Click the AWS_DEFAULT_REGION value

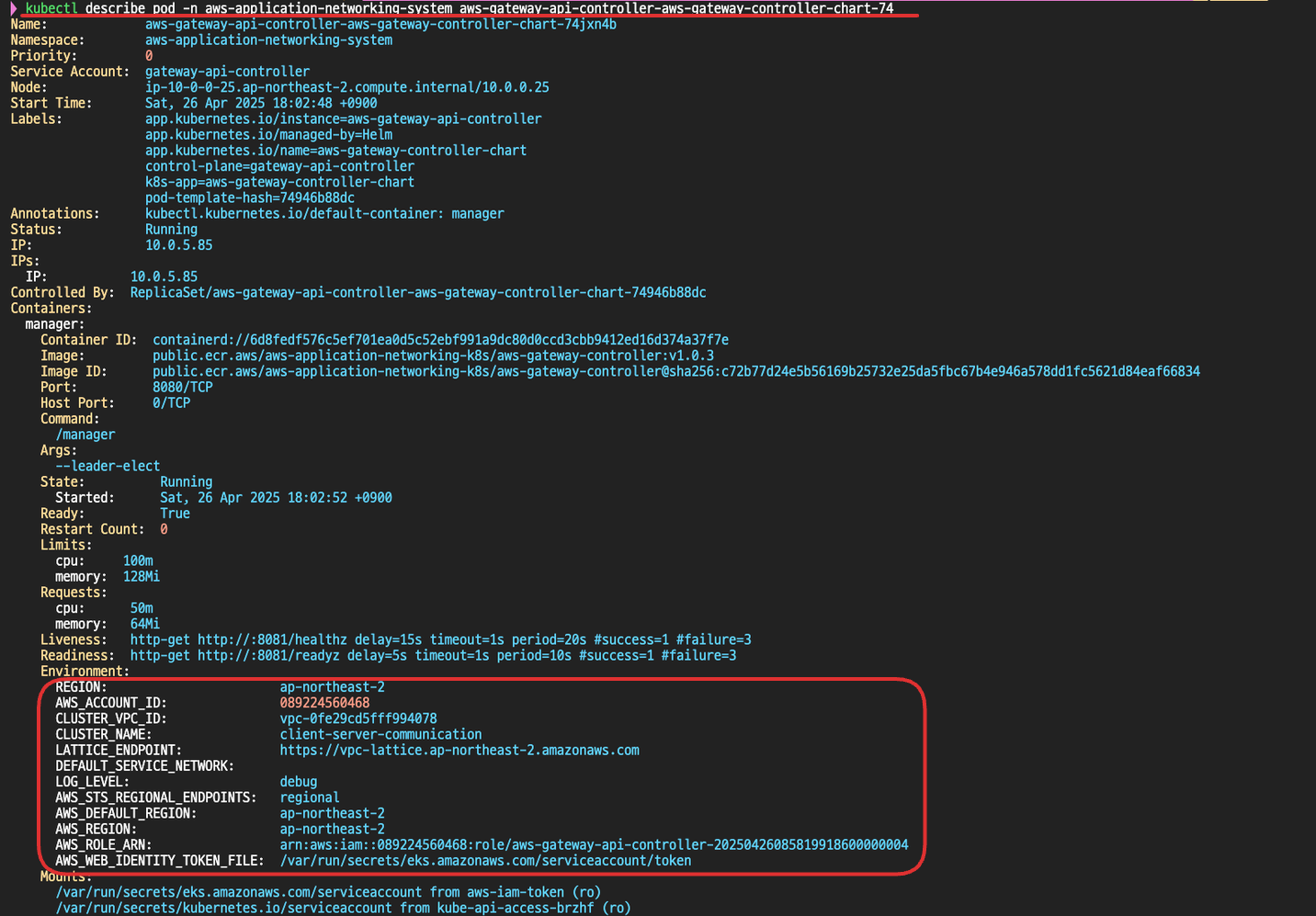click(x=332, y=813)
